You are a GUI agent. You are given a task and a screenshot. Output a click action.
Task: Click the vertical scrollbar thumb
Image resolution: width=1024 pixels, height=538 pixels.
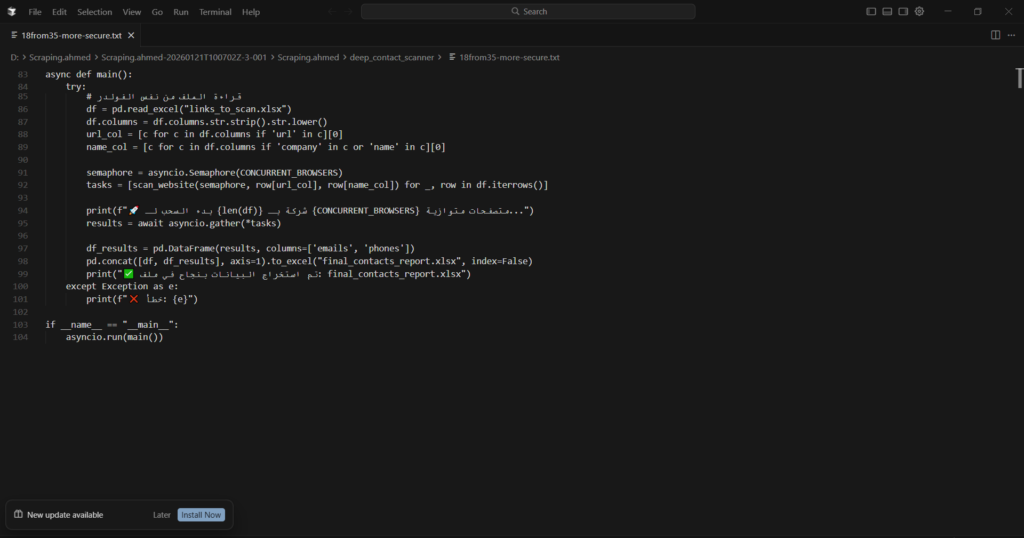[x=1019, y=78]
